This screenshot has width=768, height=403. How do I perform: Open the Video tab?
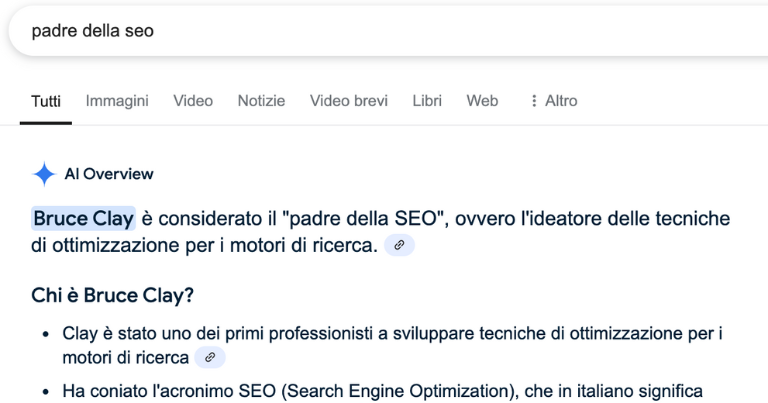point(193,101)
